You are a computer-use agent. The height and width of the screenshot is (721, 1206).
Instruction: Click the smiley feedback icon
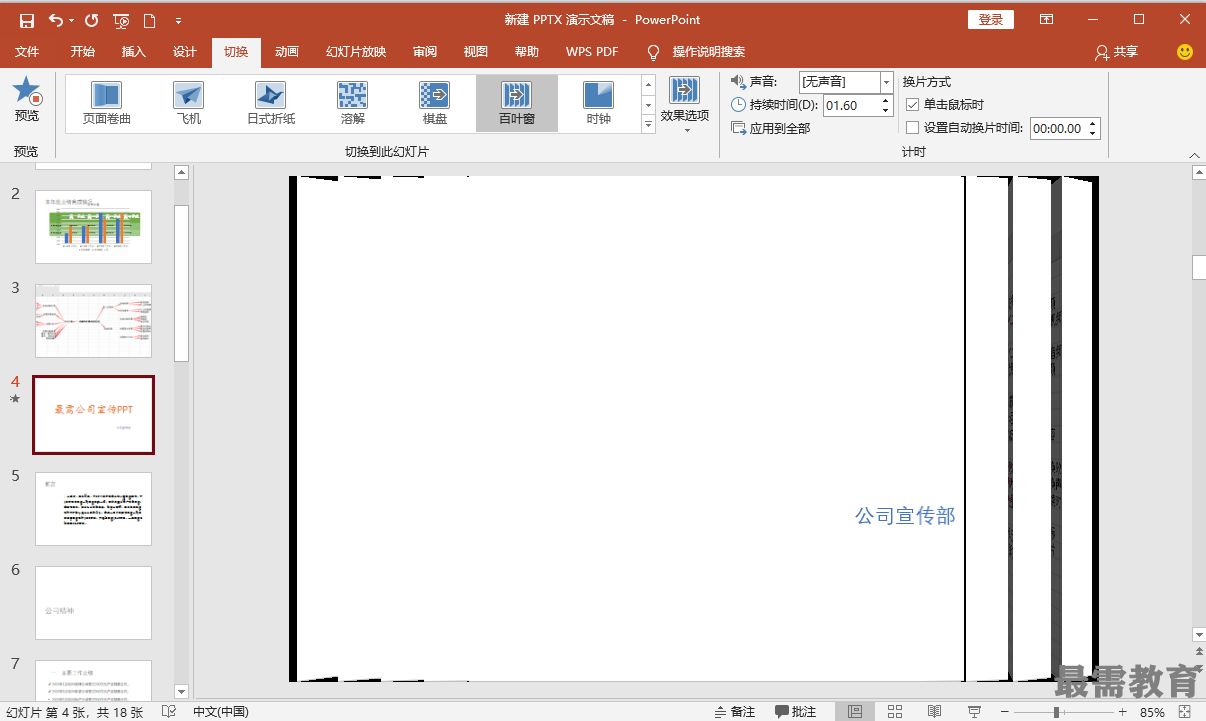click(x=1185, y=52)
